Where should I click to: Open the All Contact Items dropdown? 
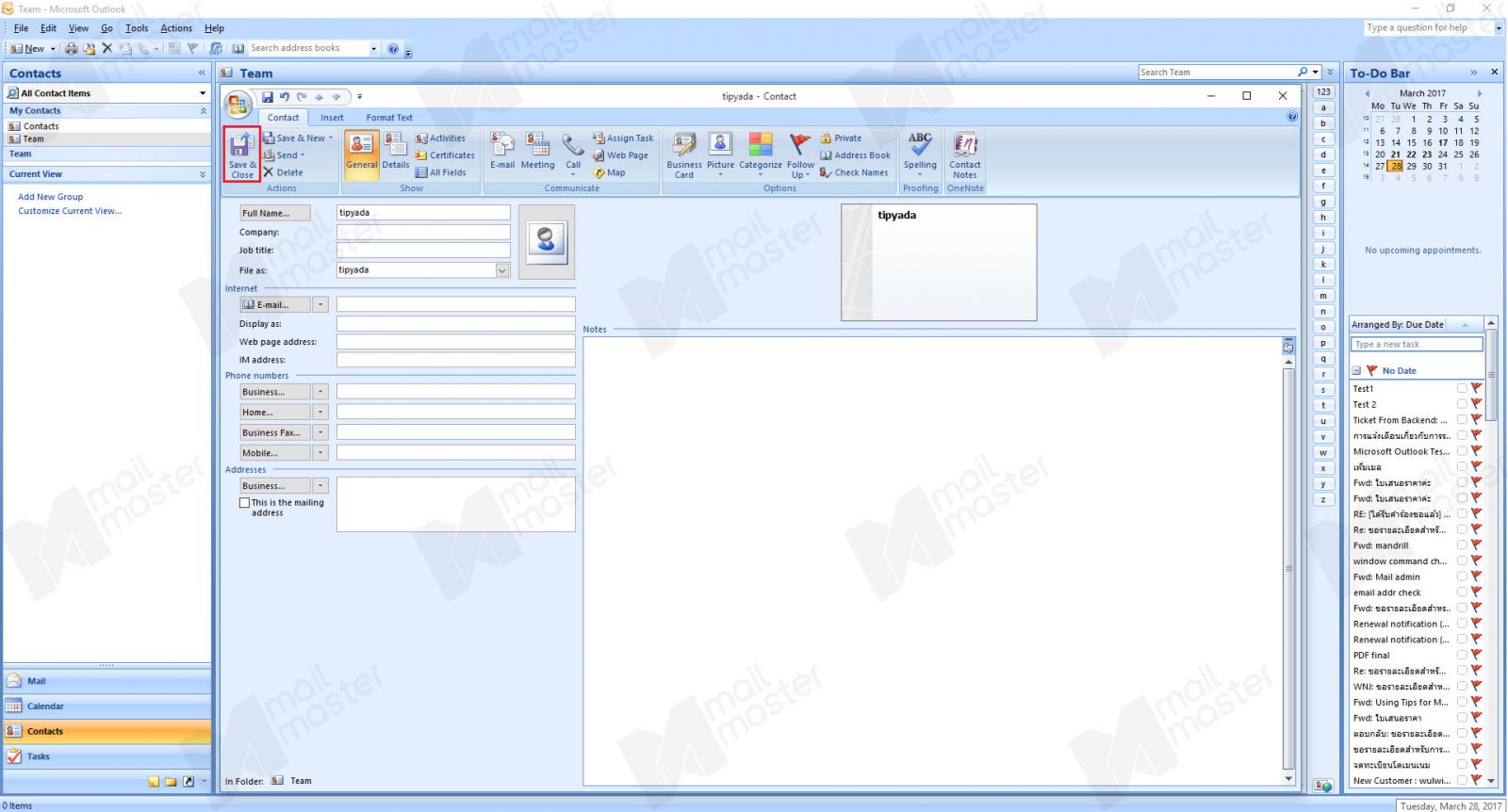[x=203, y=93]
